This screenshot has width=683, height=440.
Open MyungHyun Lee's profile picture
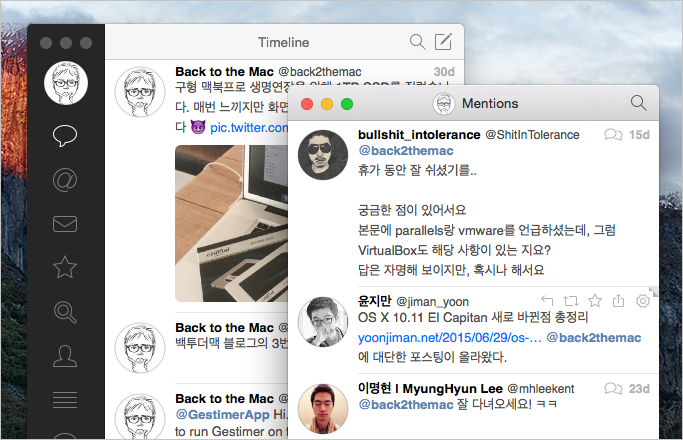[x=323, y=409]
